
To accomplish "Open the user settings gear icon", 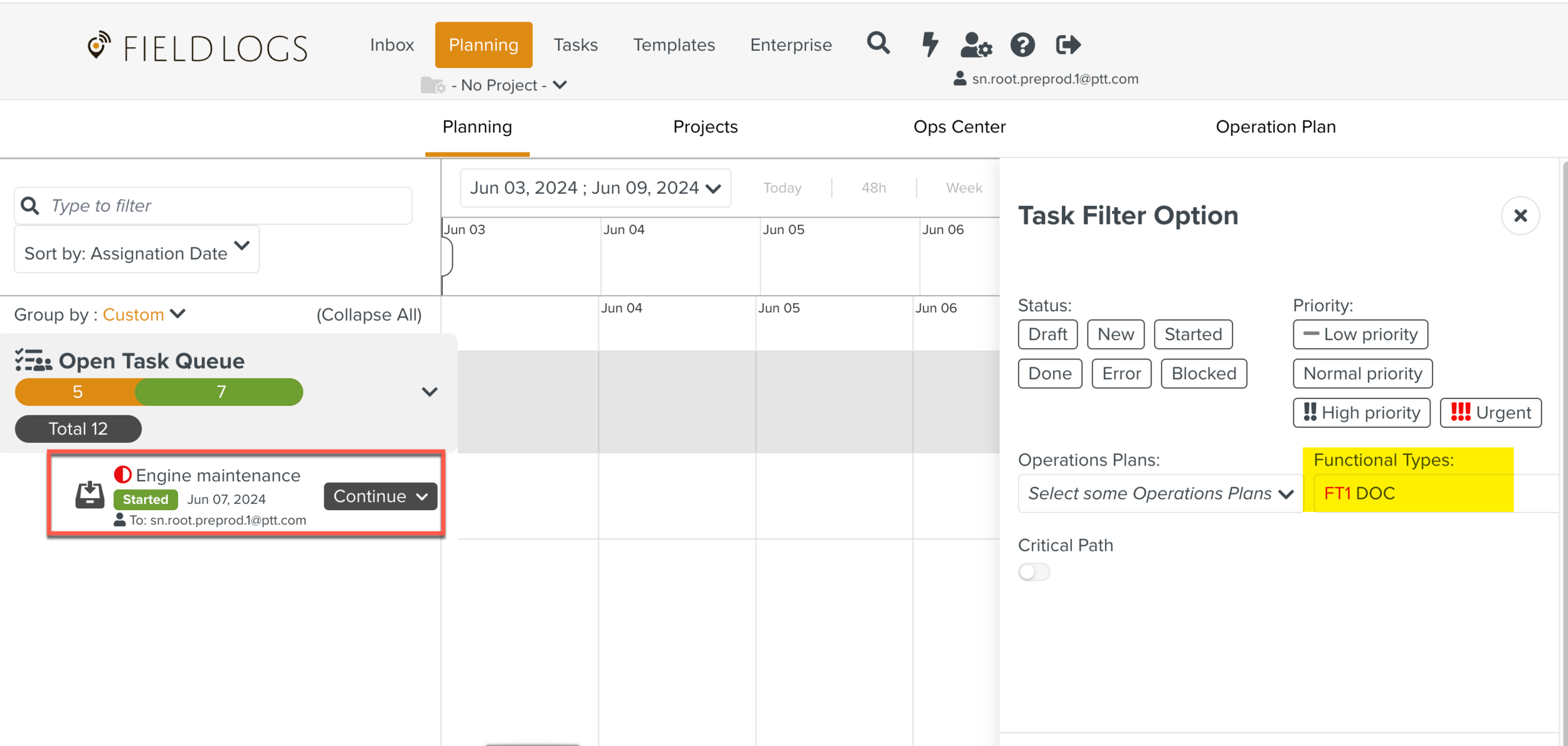I will 976,45.
